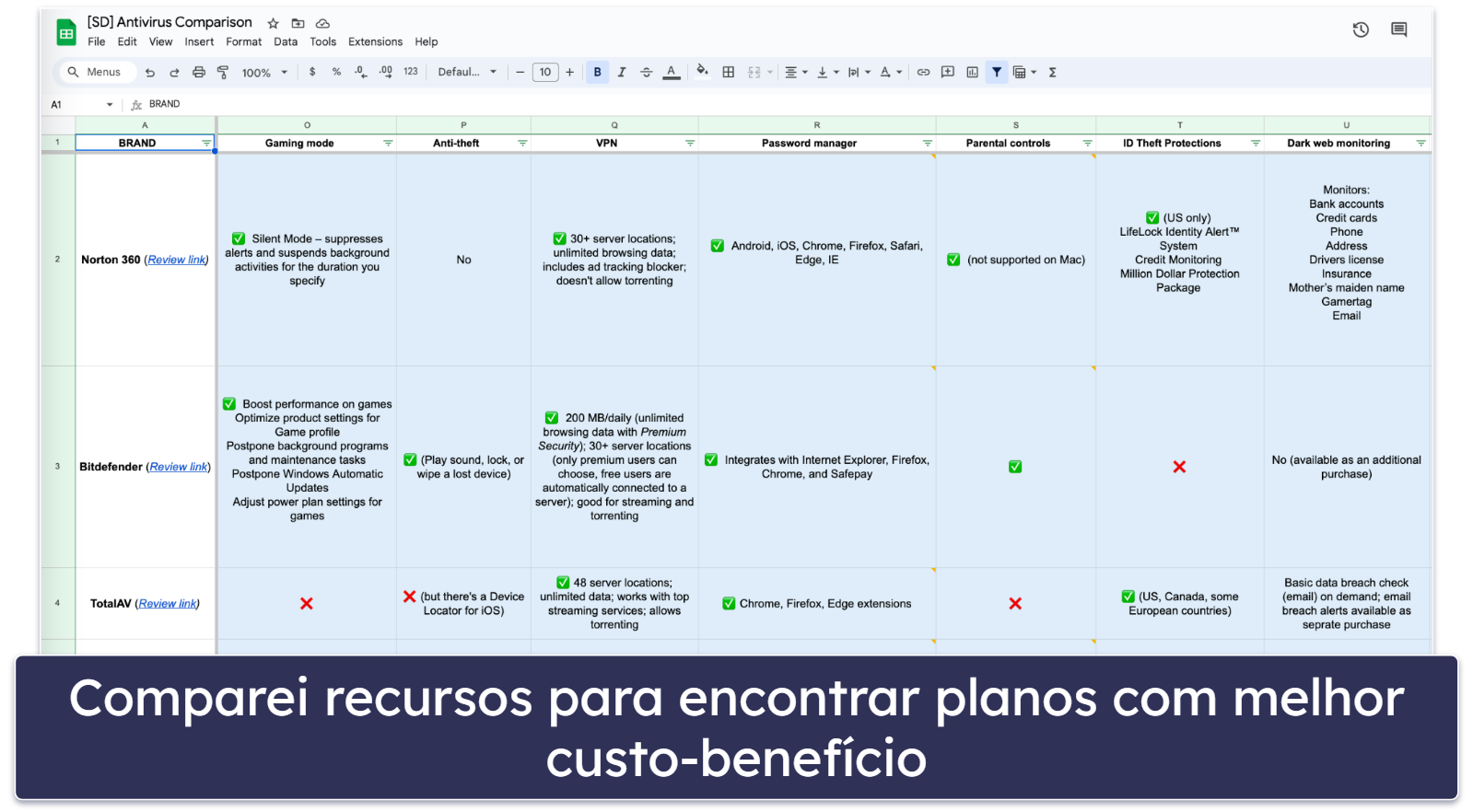Open VPN column filter
Image resolution: width=1473 pixels, height=812 pixels.
pos(690,144)
